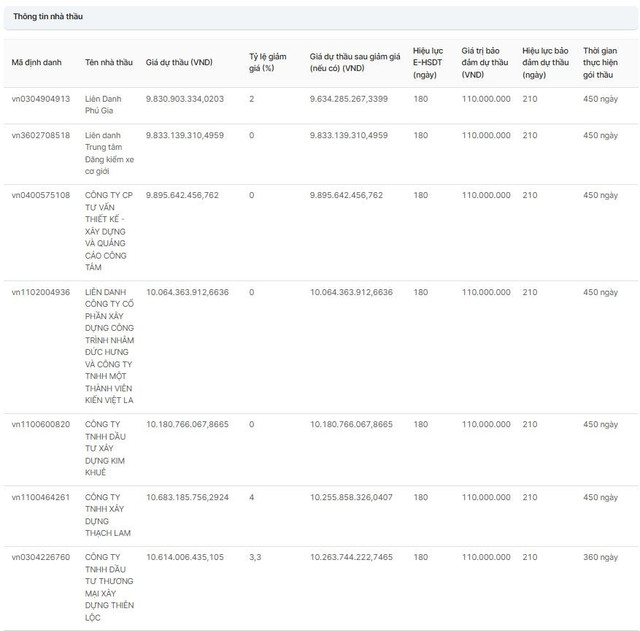Click bidder ID vn0304226760
Image resolution: width=640 pixels, height=631 pixels.
tap(41, 557)
